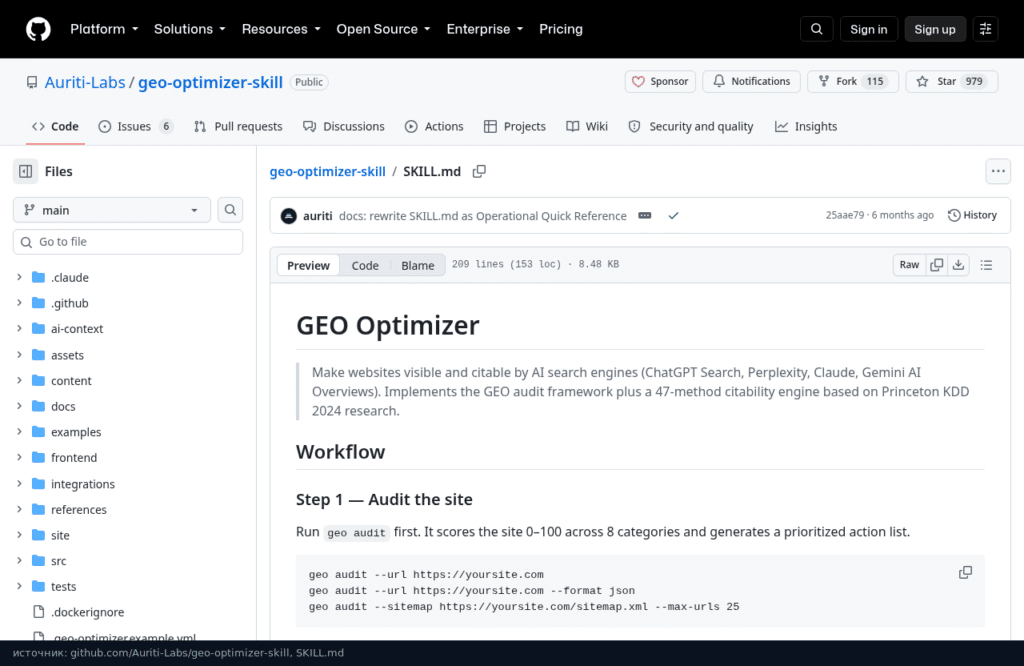Screen dimensions: 1024x666
Task: Search files using the magnifier button beside main
Action: (x=230, y=210)
